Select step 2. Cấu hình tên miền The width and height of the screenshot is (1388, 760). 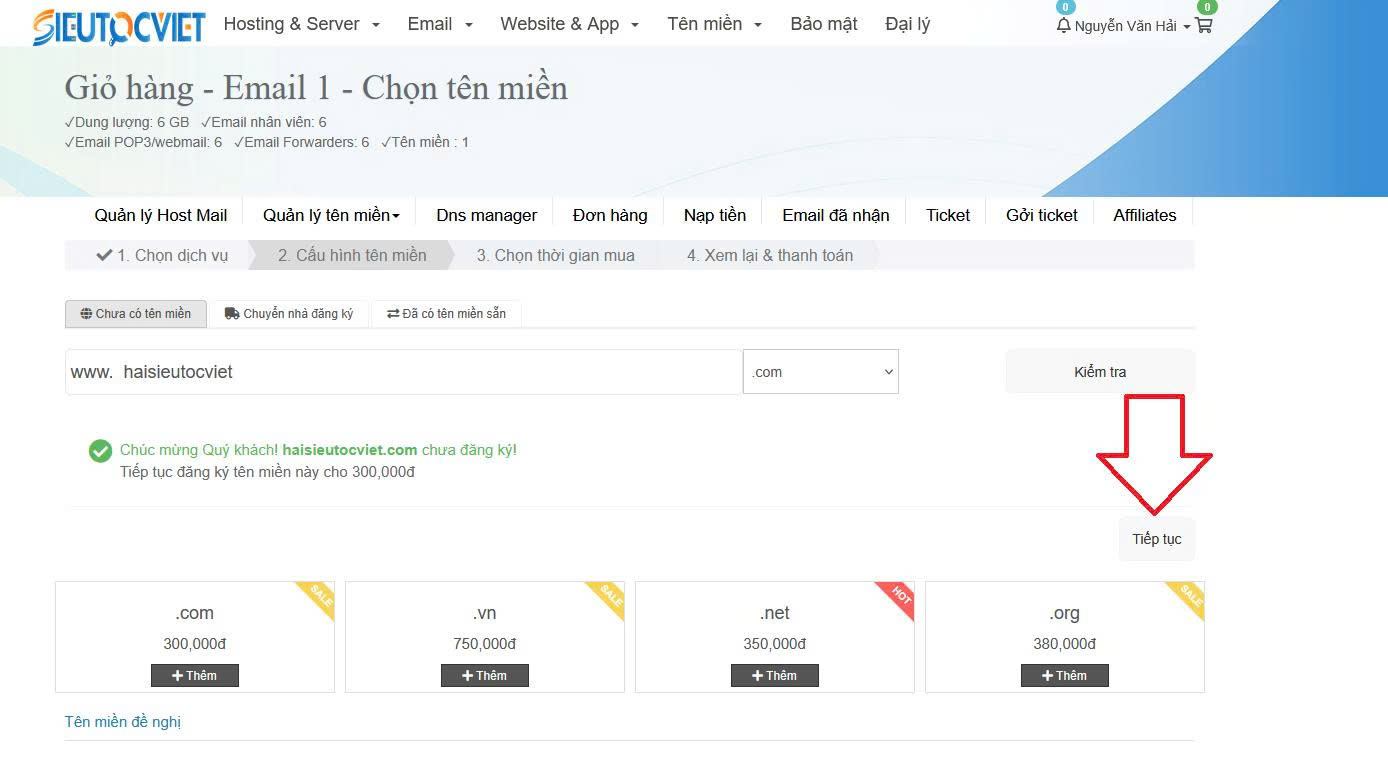point(352,256)
